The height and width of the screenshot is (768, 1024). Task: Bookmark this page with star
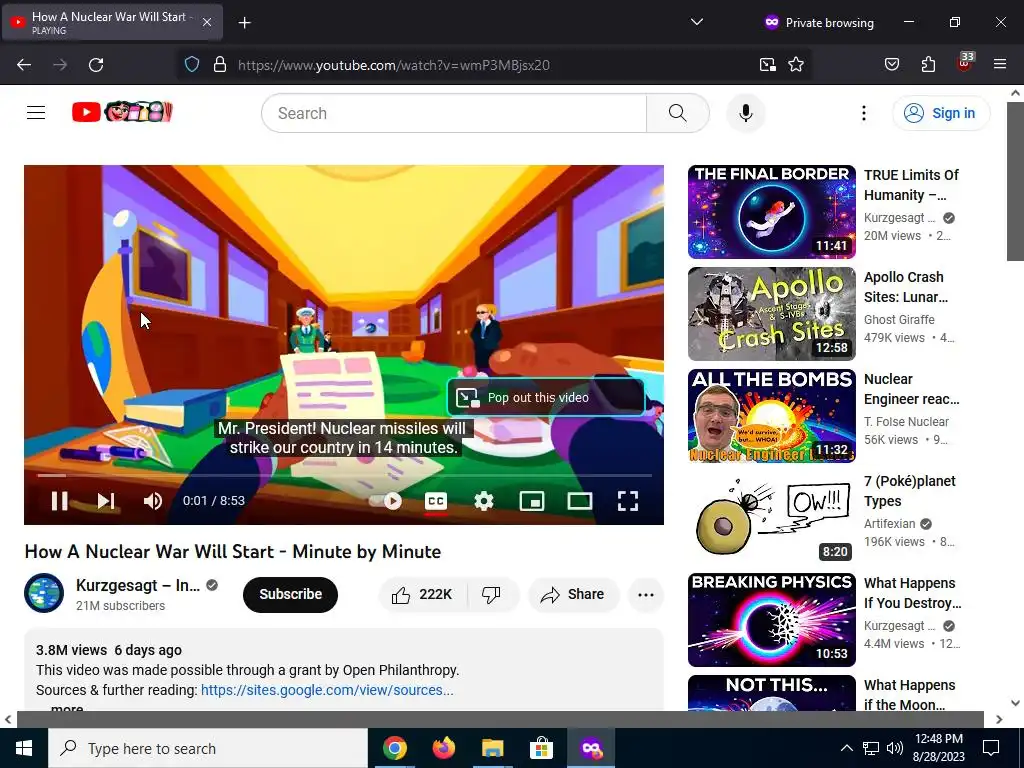tap(795, 65)
